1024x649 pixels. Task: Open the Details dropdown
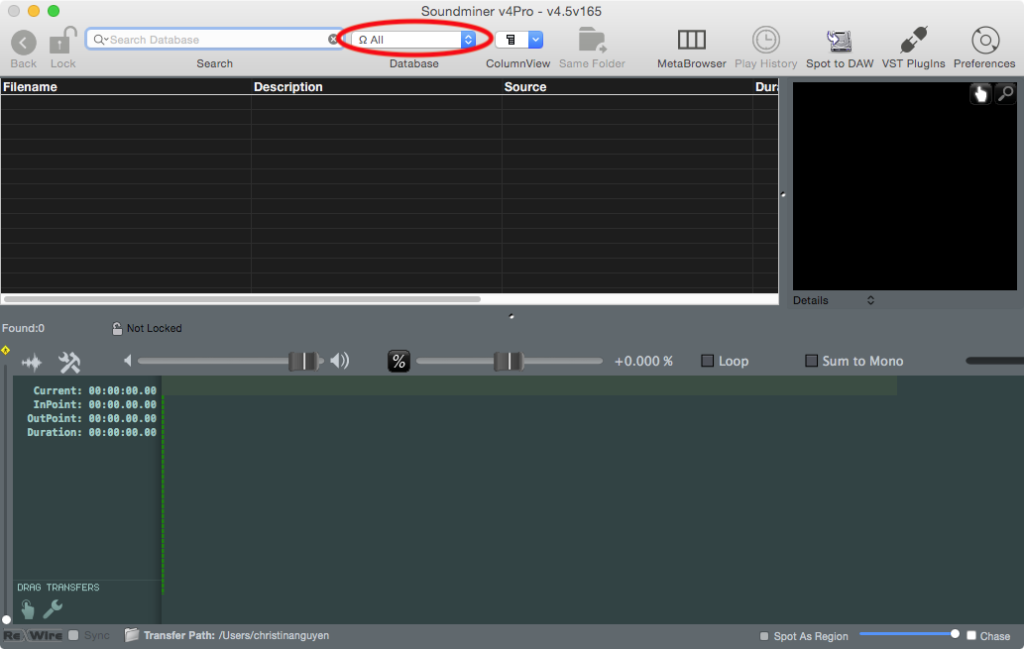coord(833,300)
